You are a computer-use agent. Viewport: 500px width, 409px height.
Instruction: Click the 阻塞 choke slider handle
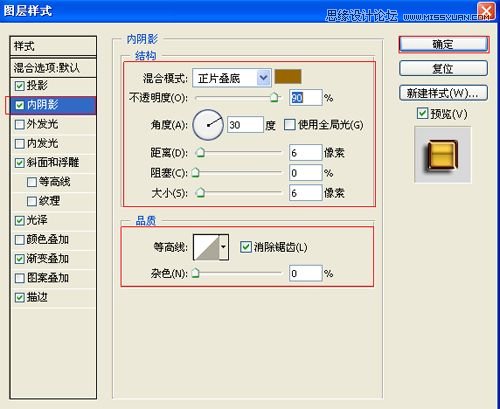(x=196, y=173)
